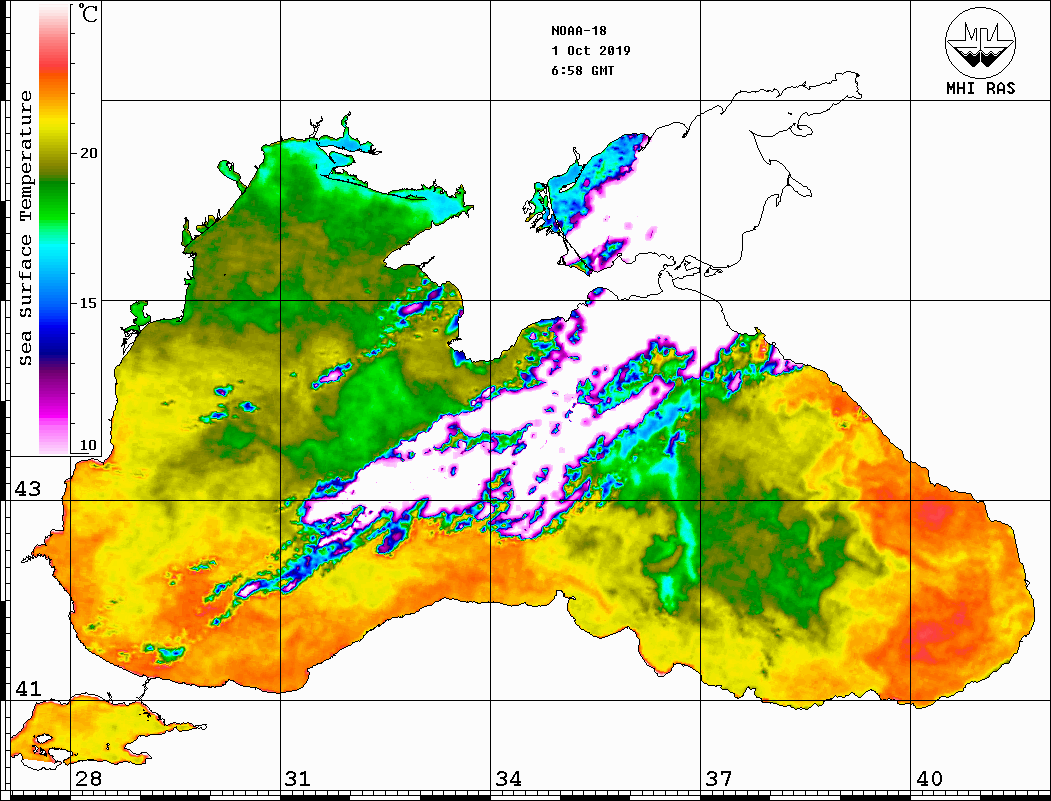Click the 'NOAA-18' satellite label
The width and height of the screenshot is (1051, 801).
point(578,31)
